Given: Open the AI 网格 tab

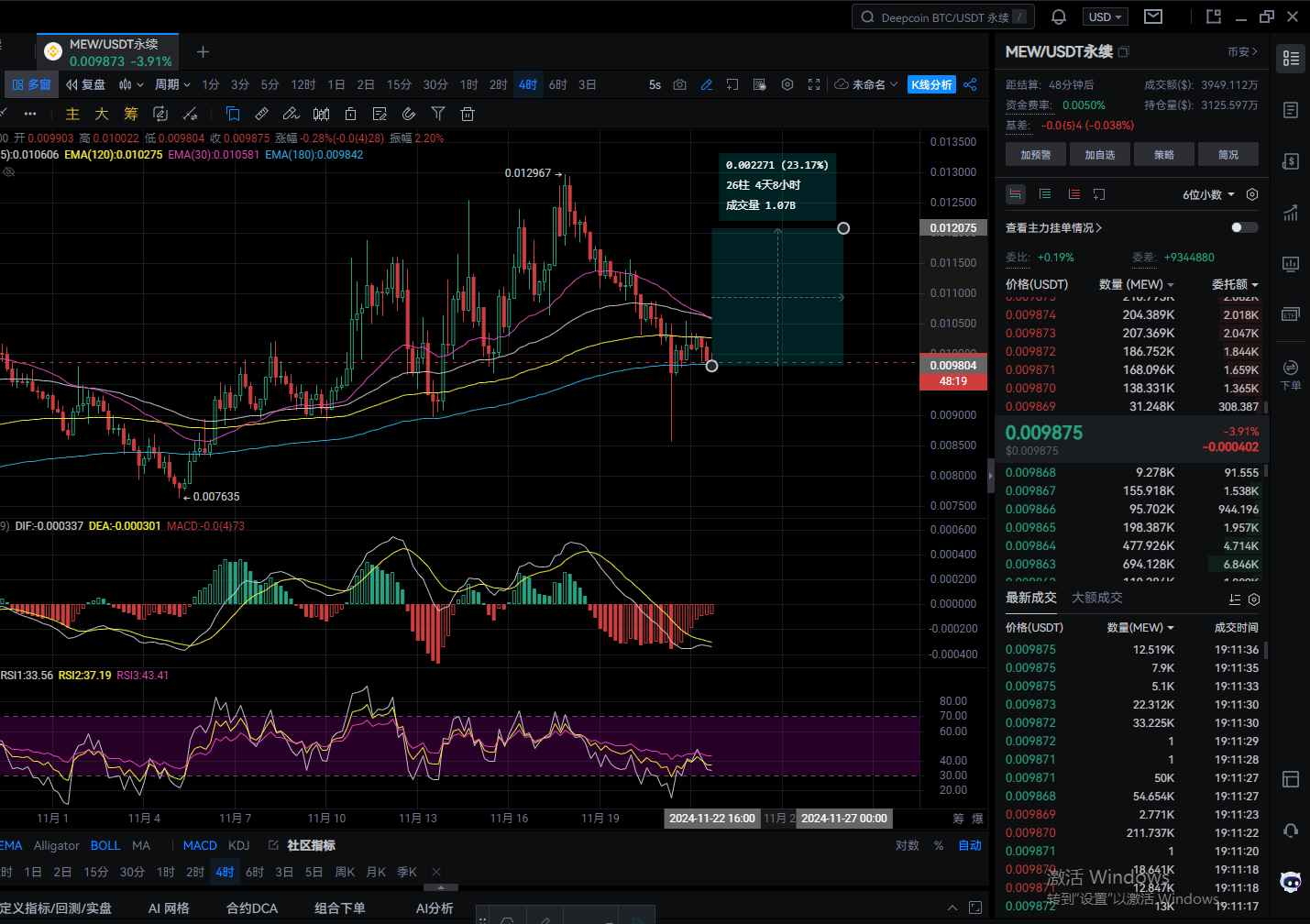Looking at the screenshot, I should (x=169, y=907).
